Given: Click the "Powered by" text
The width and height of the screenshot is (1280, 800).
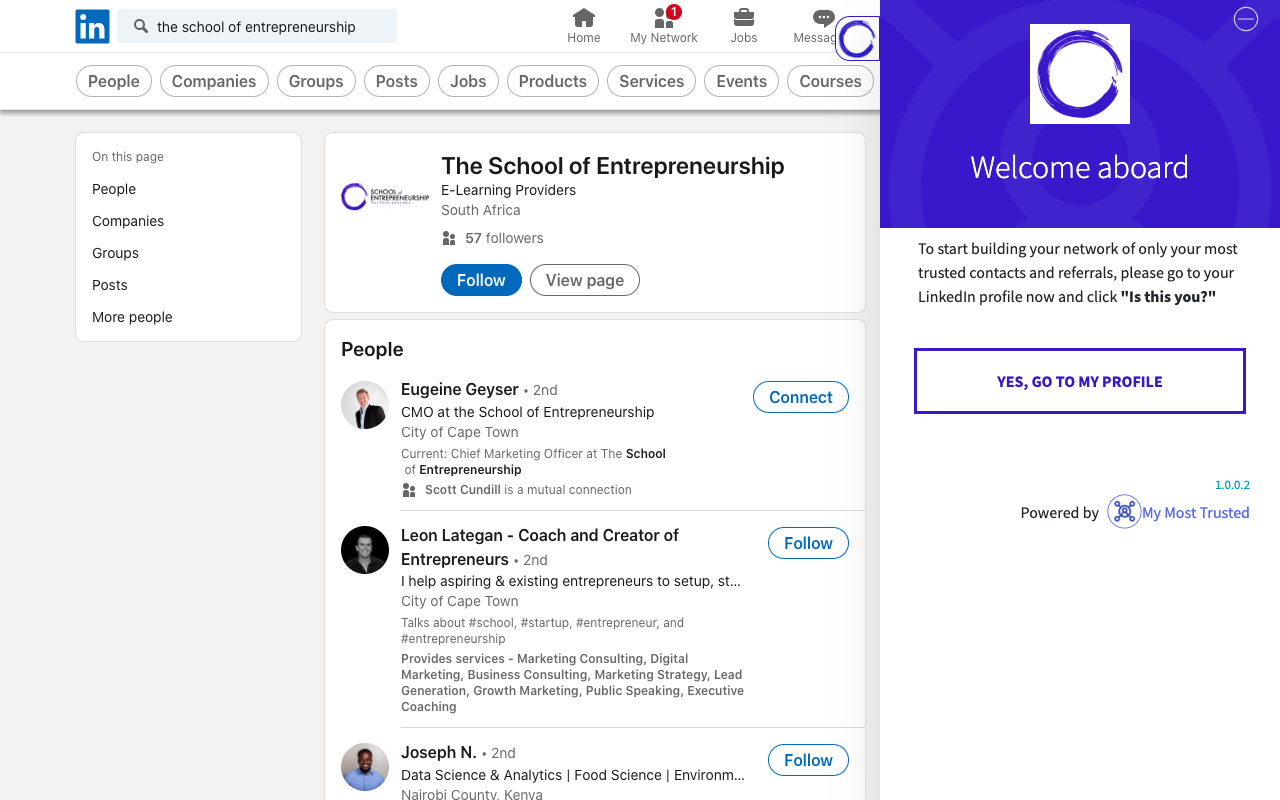Looking at the screenshot, I should (1060, 513).
